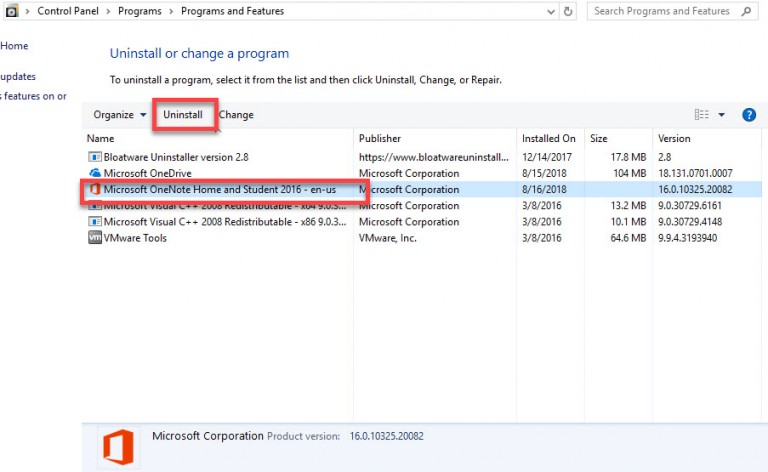Click the Uninstall button
The width and height of the screenshot is (768, 472).
point(183,115)
